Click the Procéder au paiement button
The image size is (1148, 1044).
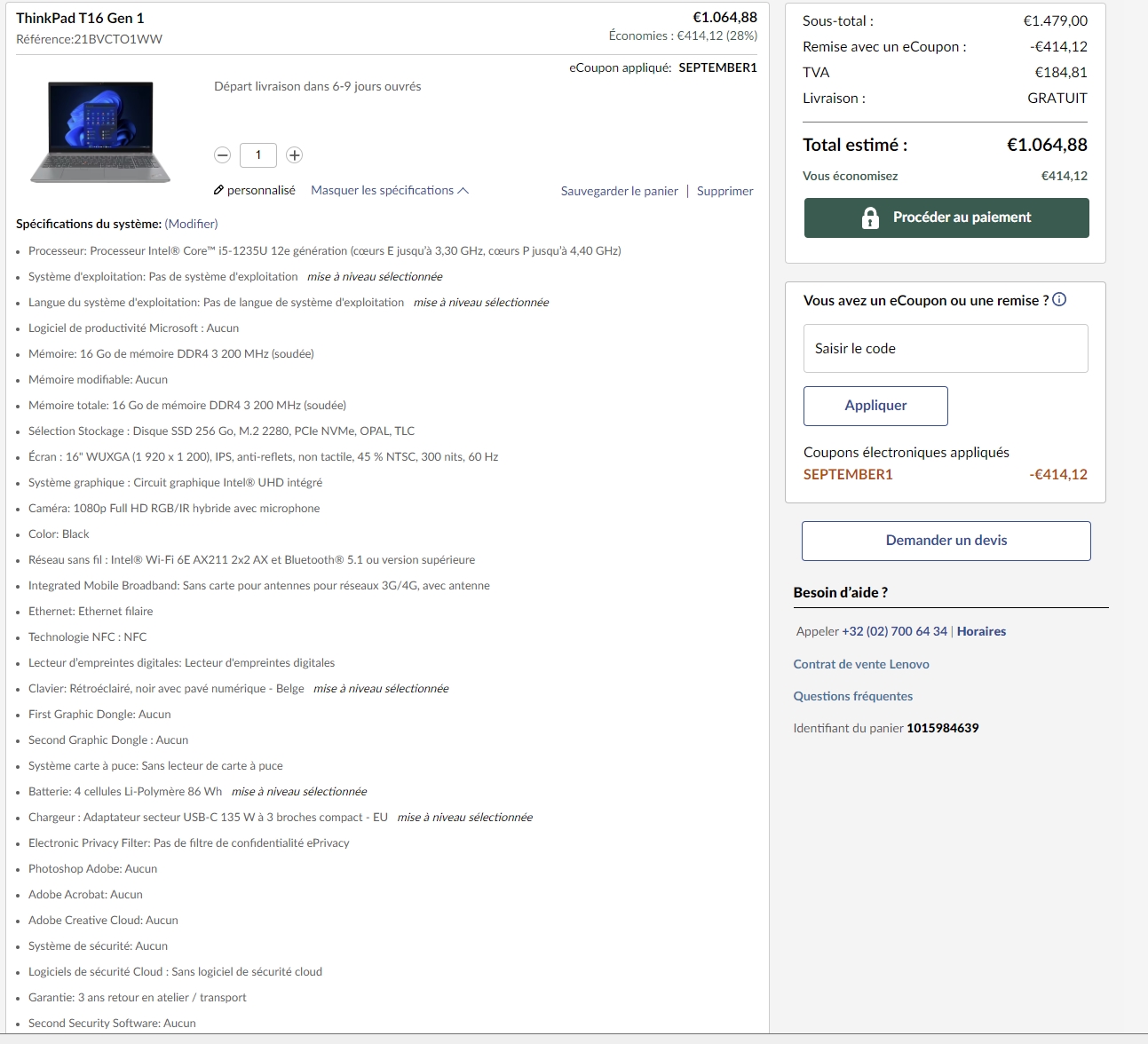(x=946, y=217)
